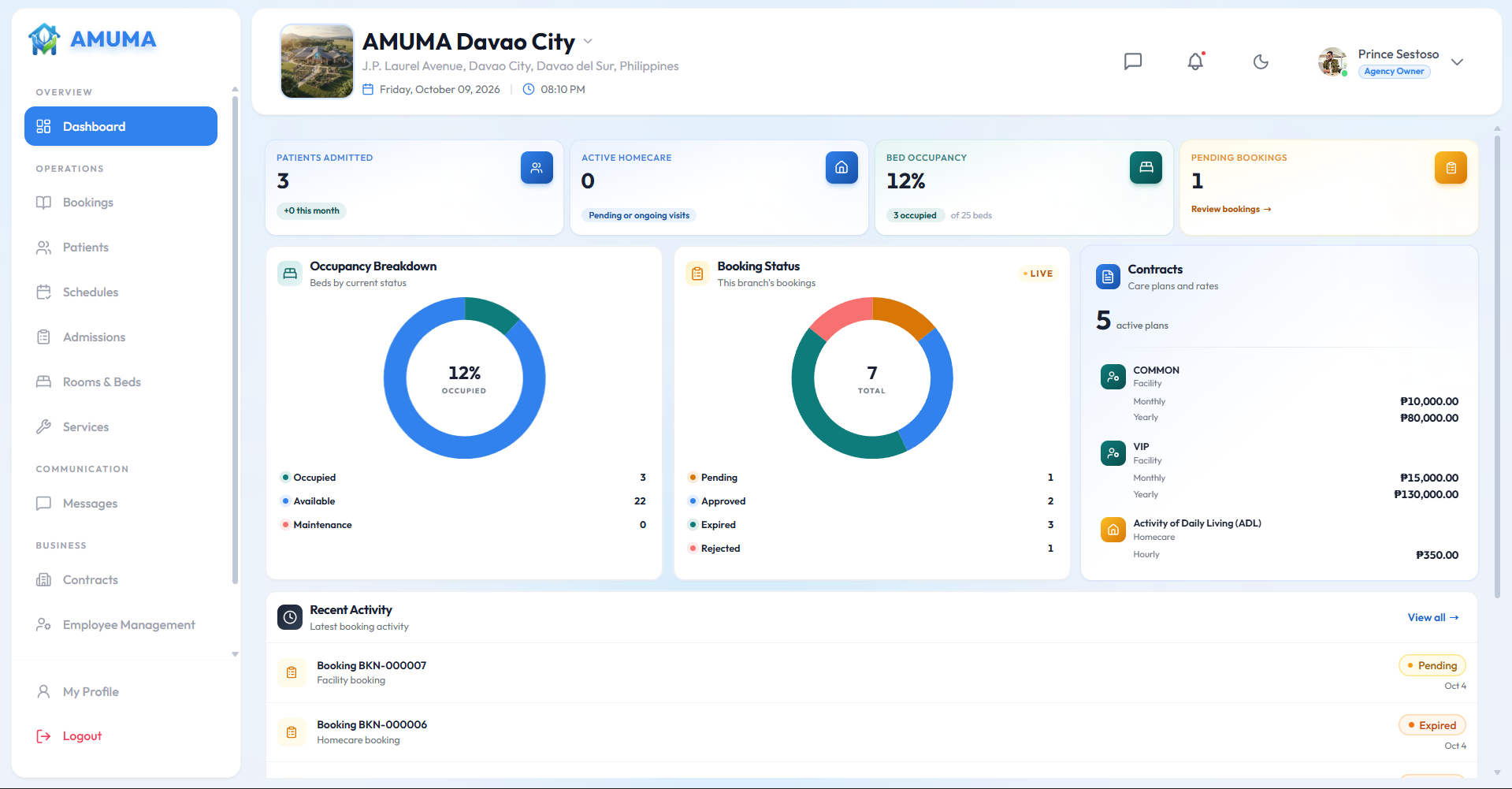Viewport: 1512px width, 789px height.
Task: Open My Profile
Action: 121,692
